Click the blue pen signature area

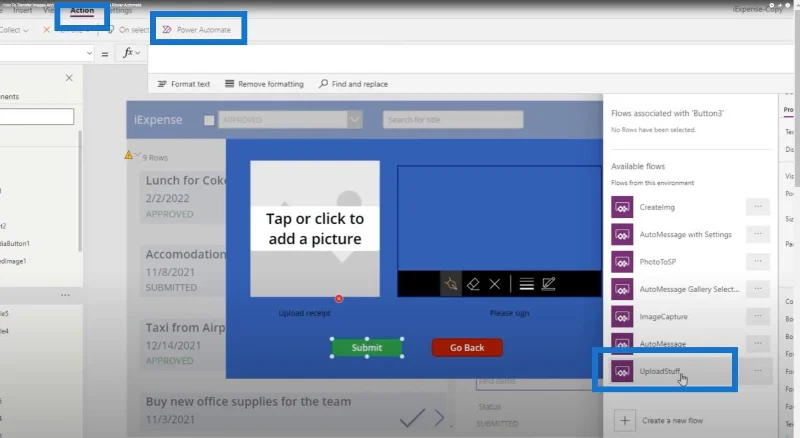pyautogui.click(x=499, y=218)
